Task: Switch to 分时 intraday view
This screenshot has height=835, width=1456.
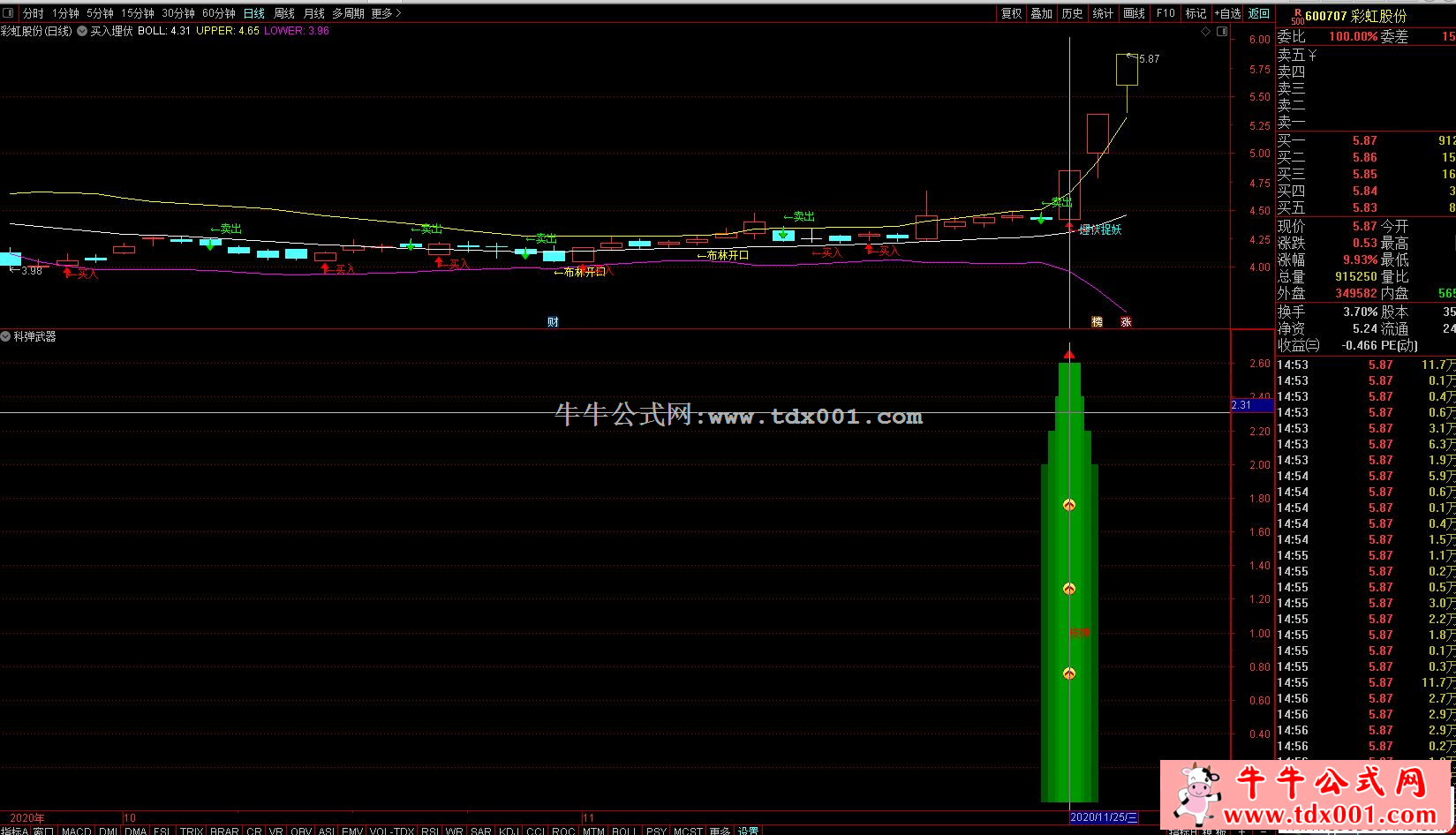Action: click(x=33, y=13)
